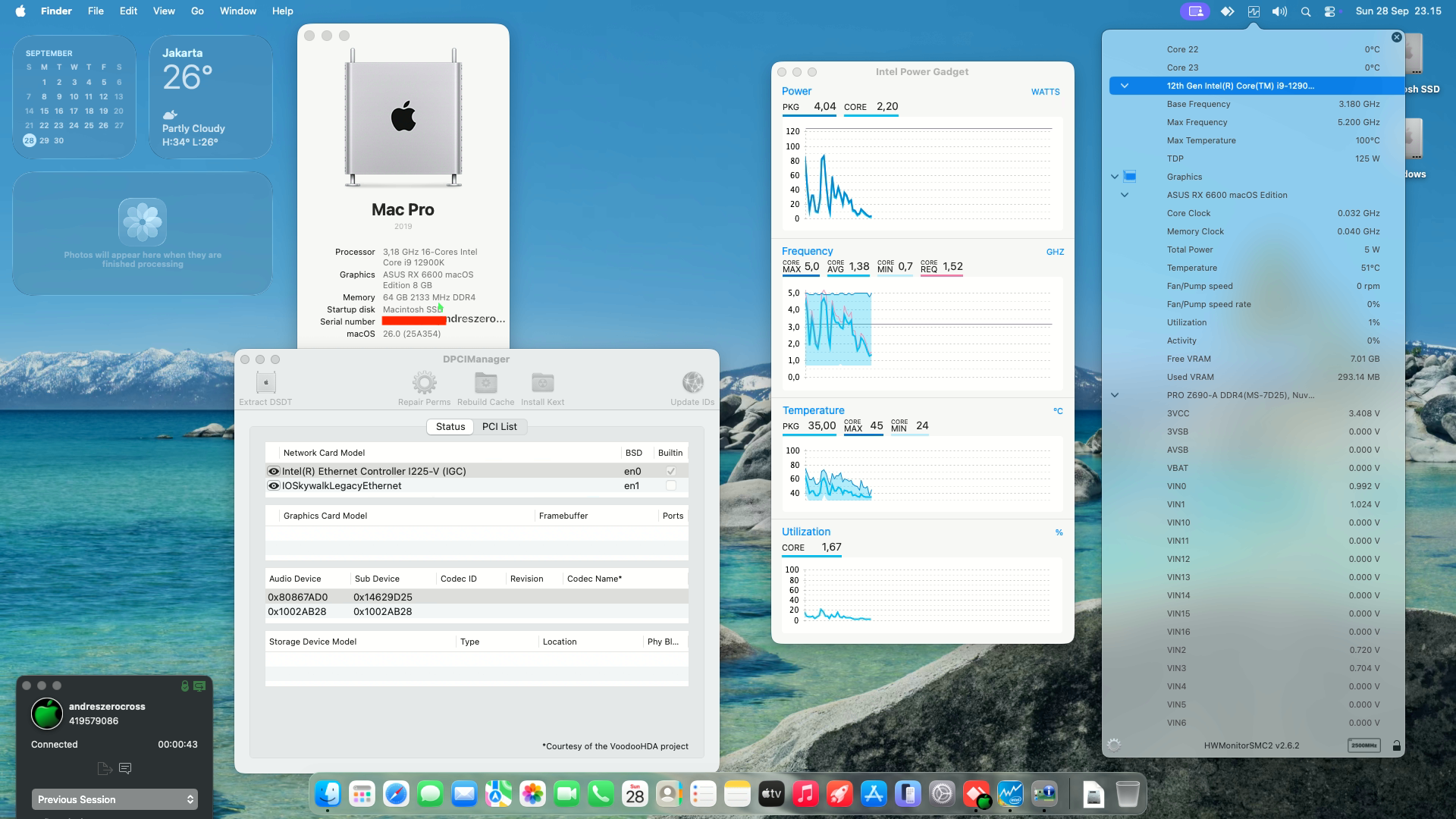The width and height of the screenshot is (1456, 819).
Task: Click green lock icon in AnyDesk panel
Action: [x=184, y=686]
